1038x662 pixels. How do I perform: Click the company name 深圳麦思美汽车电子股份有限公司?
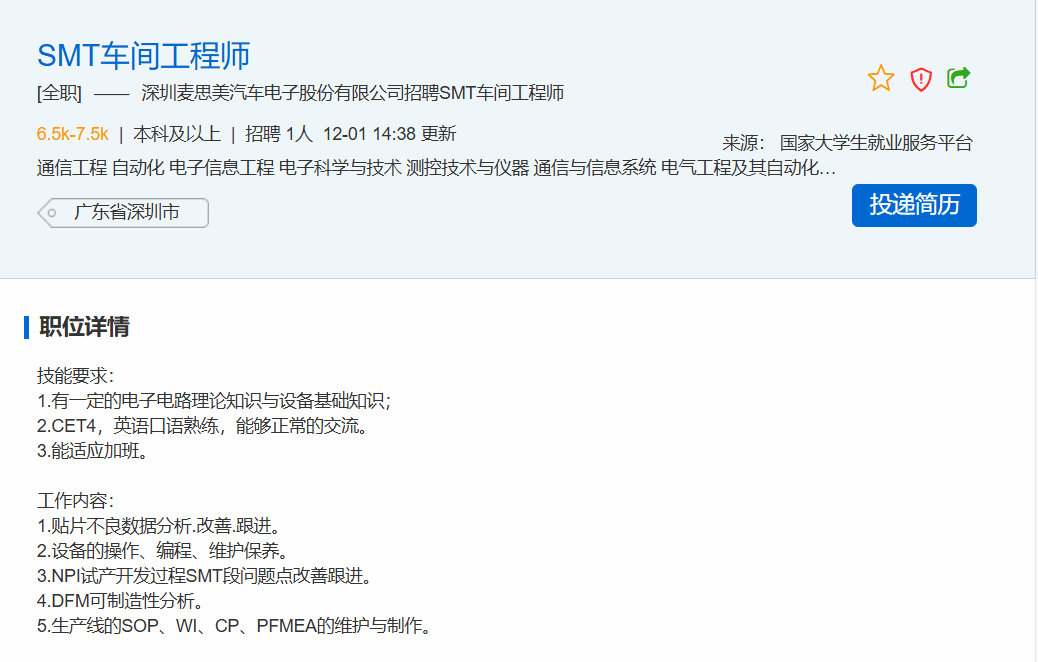(x=272, y=94)
